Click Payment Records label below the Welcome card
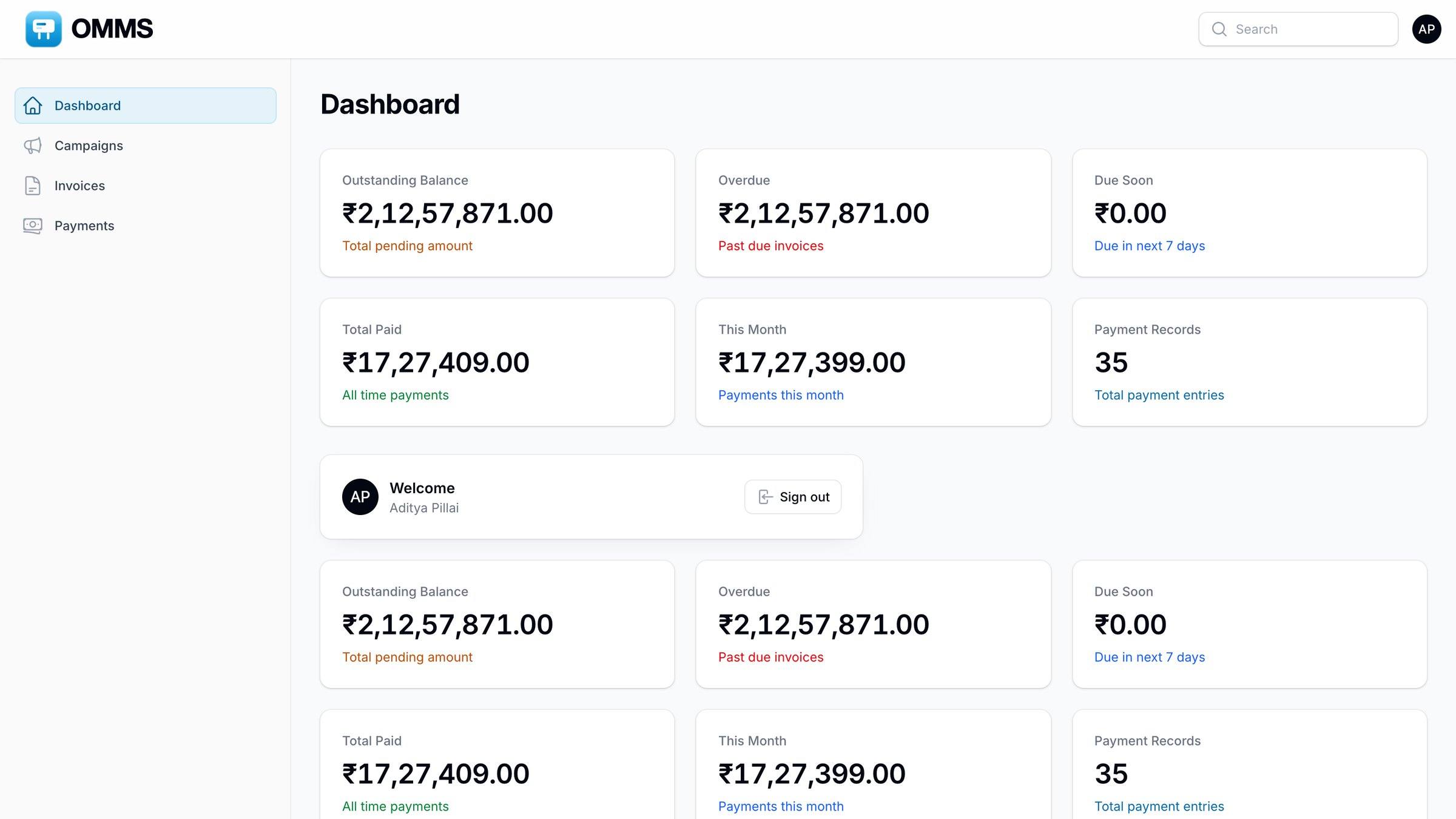The height and width of the screenshot is (819, 1456). tap(1147, 741)
